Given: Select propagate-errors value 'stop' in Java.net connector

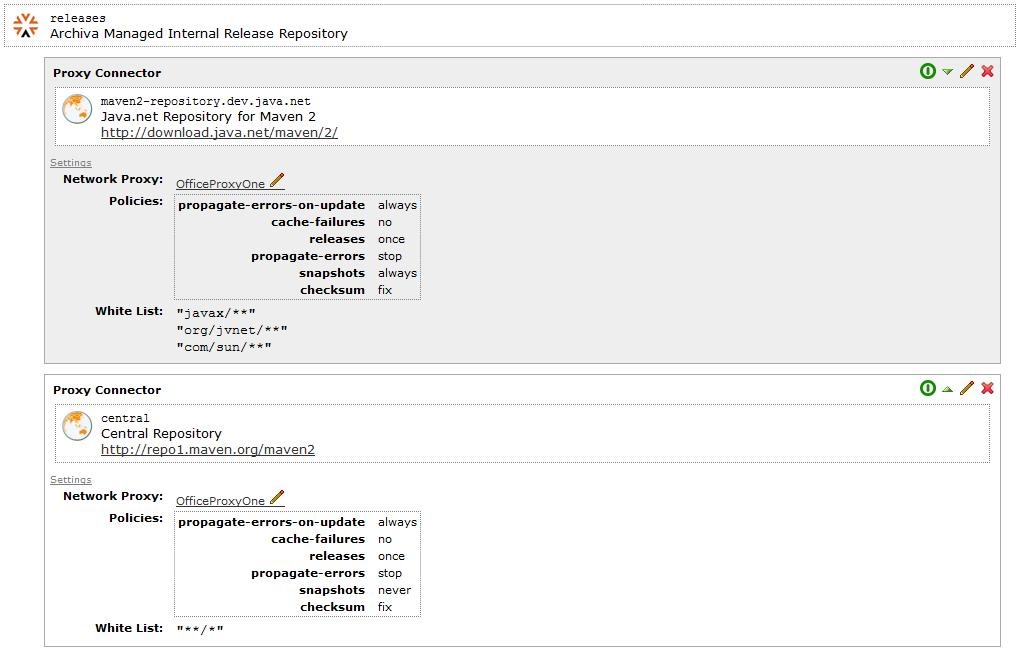Looking at the screenshot, I should [390, 256].
